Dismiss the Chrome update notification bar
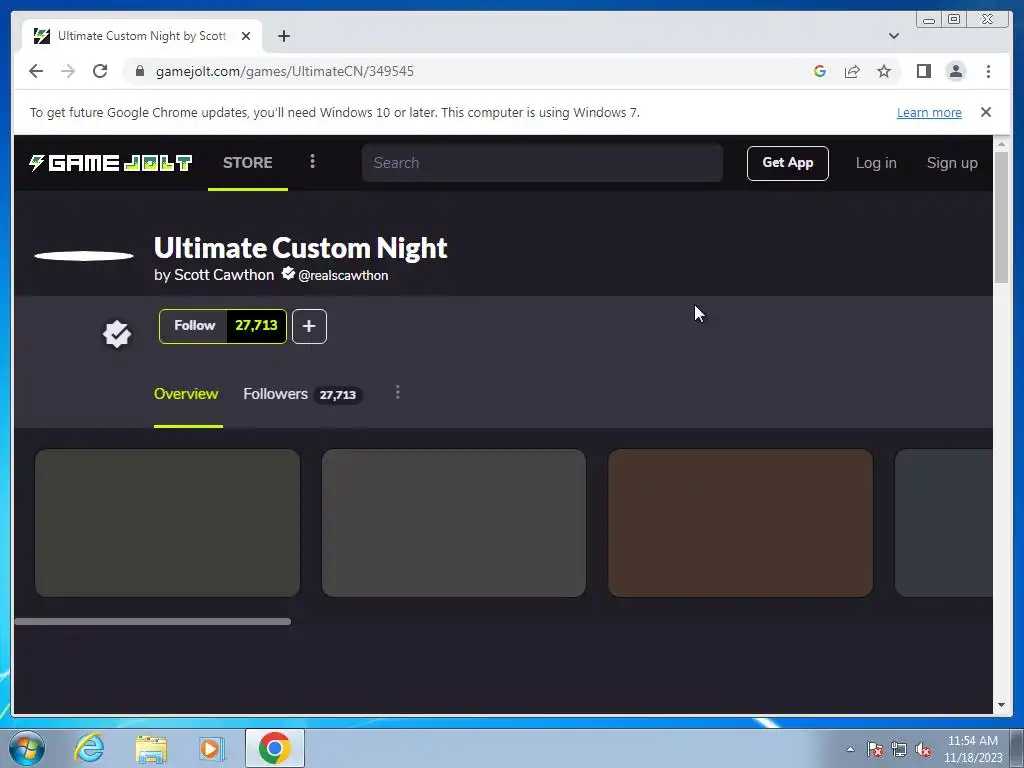The height and width of the screenshot is (768, 1024). click(x=986, y=112)
